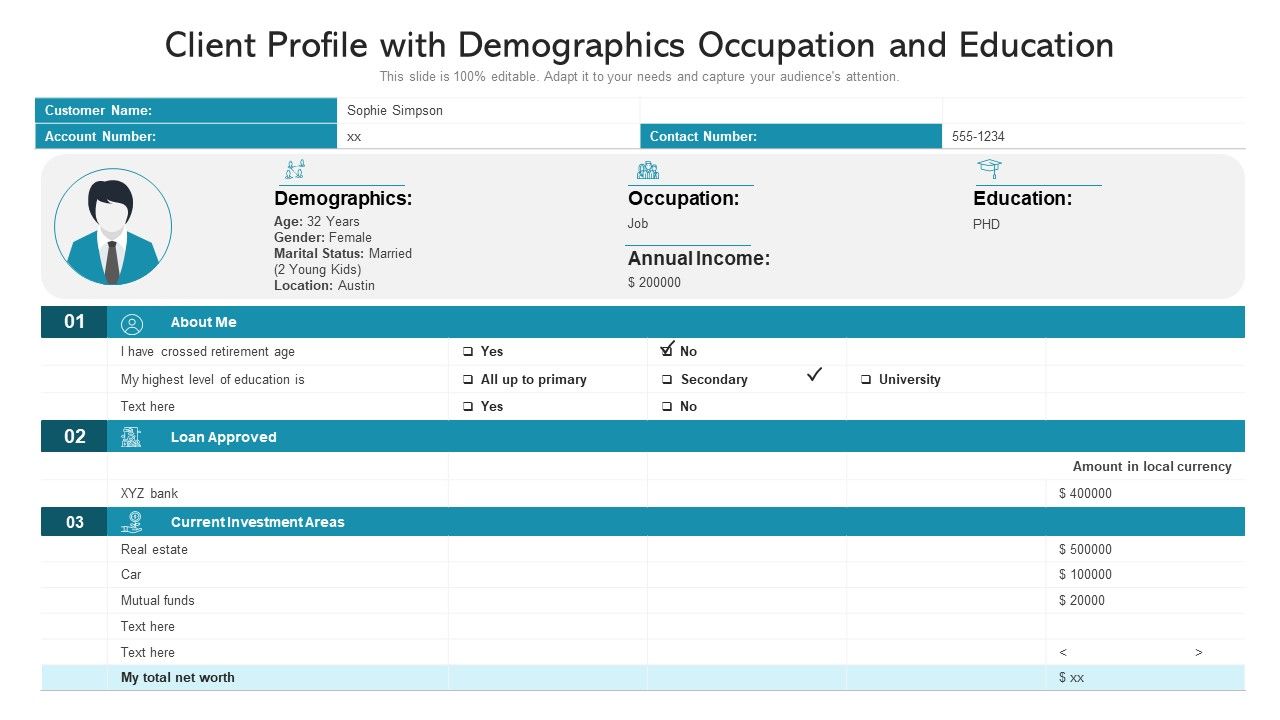The width and height of the screenshot is (1280, 720).
Task: Click the Contact Number label cell
Action: (791, 137)
